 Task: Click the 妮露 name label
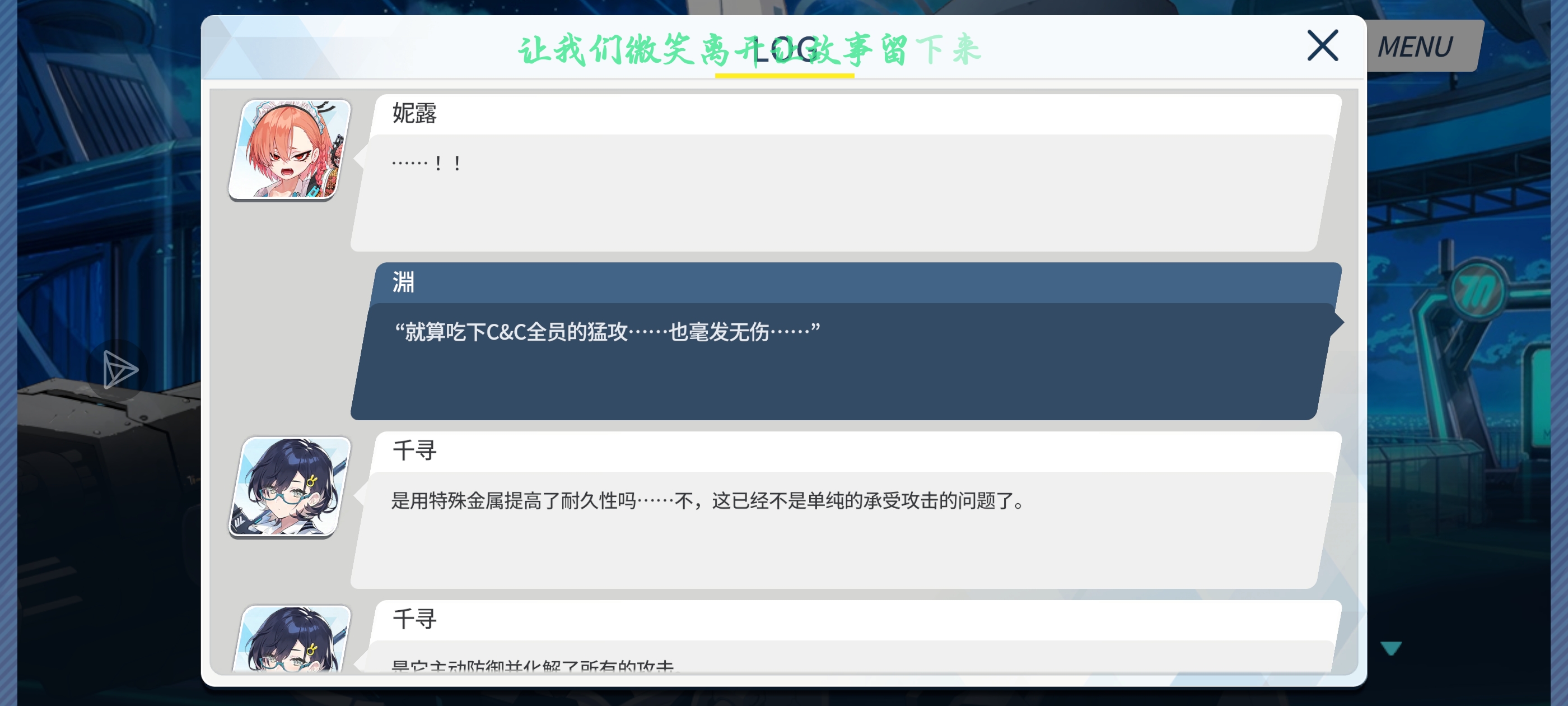(414, 114)
